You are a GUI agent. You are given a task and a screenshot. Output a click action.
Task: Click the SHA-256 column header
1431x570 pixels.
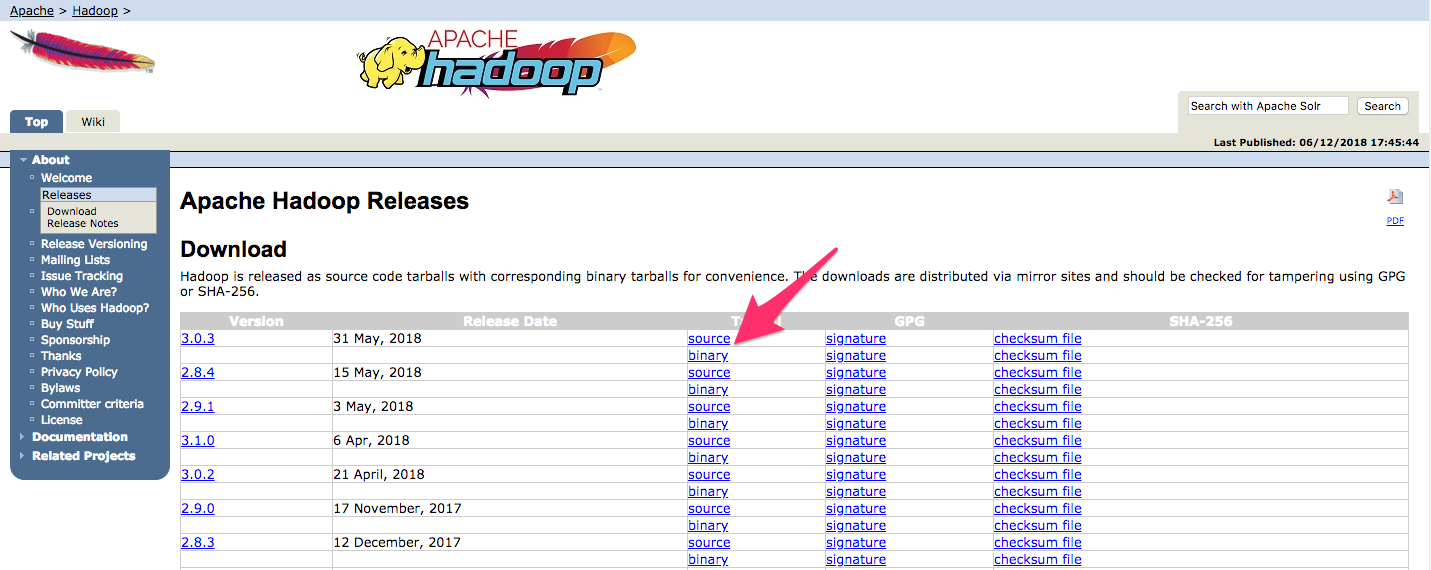1200,321
